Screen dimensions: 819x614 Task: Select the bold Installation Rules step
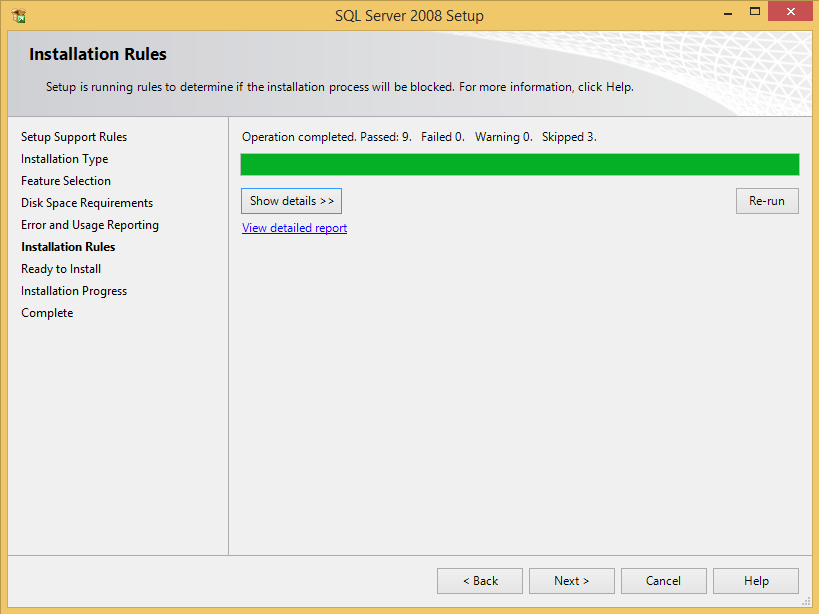pyautogui.click(x=68, y=247)
